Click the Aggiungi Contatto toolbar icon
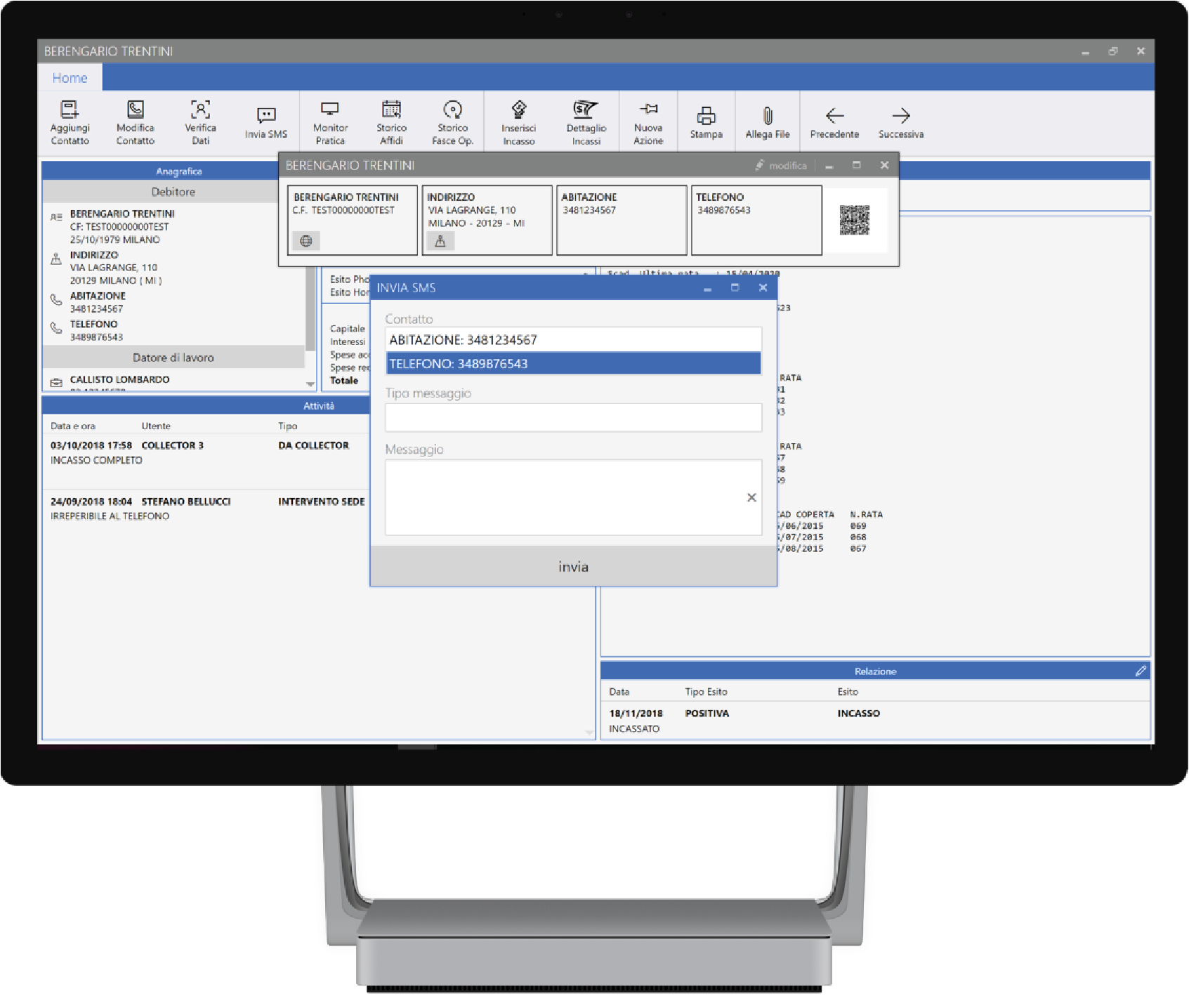The image size is (1189, 1008). (x=70, y=122)
